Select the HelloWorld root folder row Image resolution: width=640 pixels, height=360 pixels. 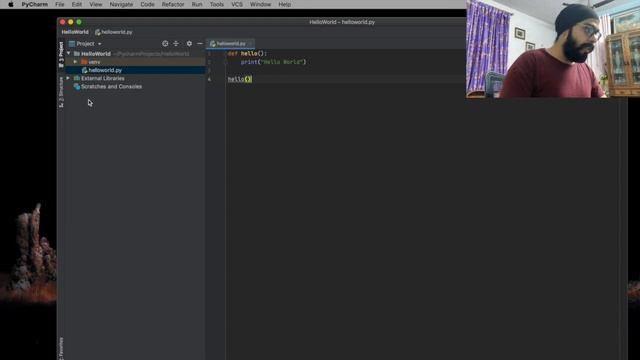(x=135, y=53)
